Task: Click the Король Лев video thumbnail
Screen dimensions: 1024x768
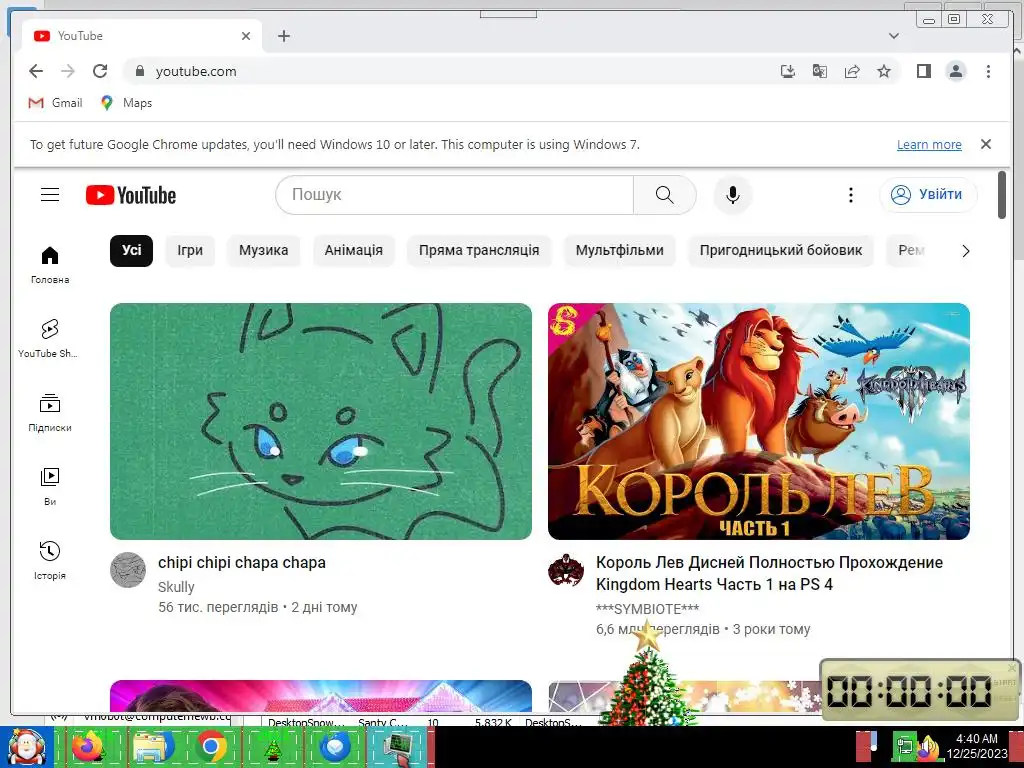Action: (759, 421)
